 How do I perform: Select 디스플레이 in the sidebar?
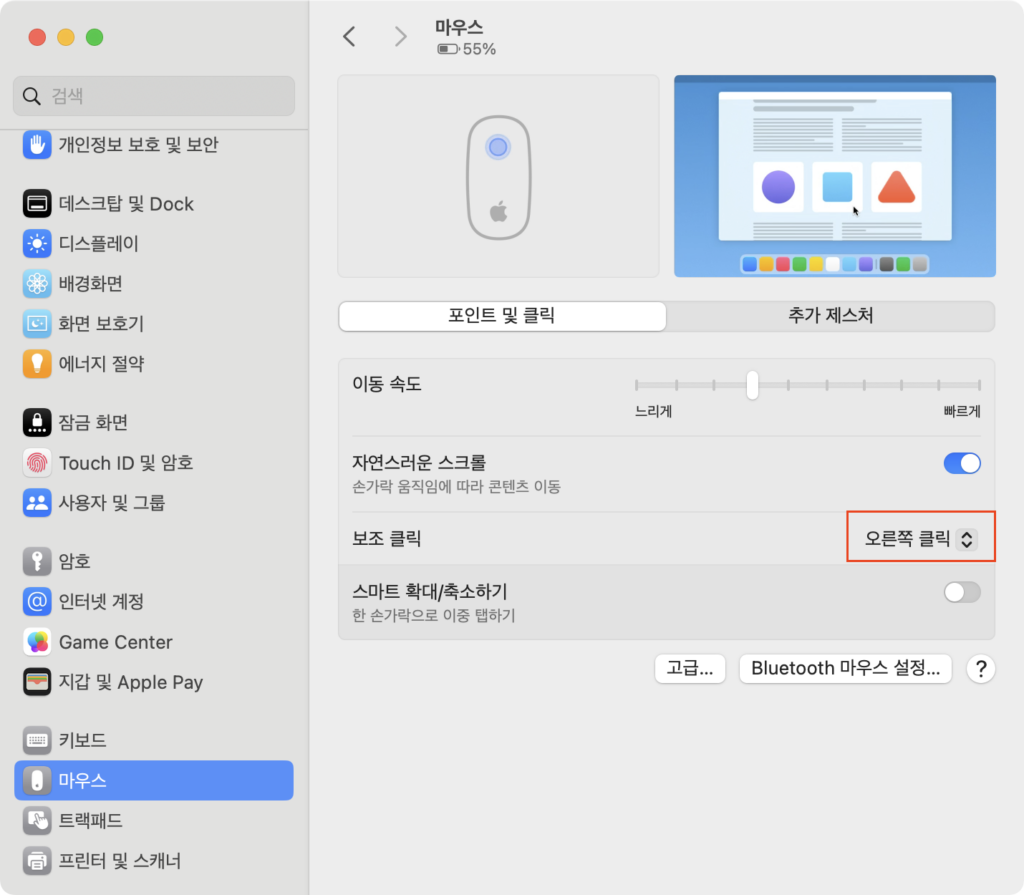coord(154,244)
